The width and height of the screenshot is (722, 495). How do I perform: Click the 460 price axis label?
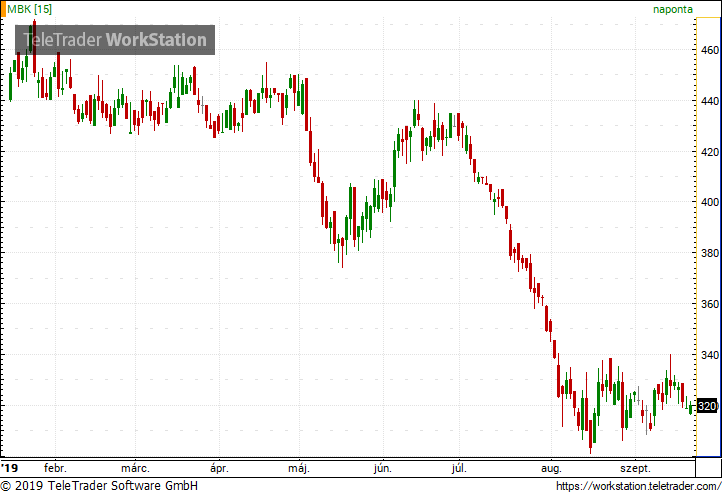[710, 50]
